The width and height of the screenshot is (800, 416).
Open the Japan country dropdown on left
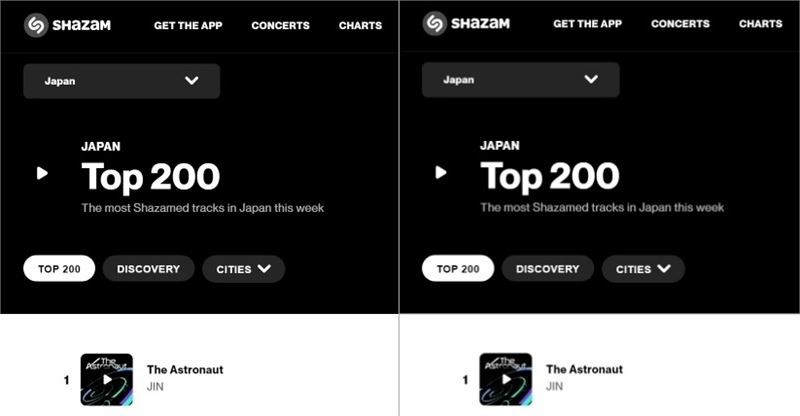[121, 81]
